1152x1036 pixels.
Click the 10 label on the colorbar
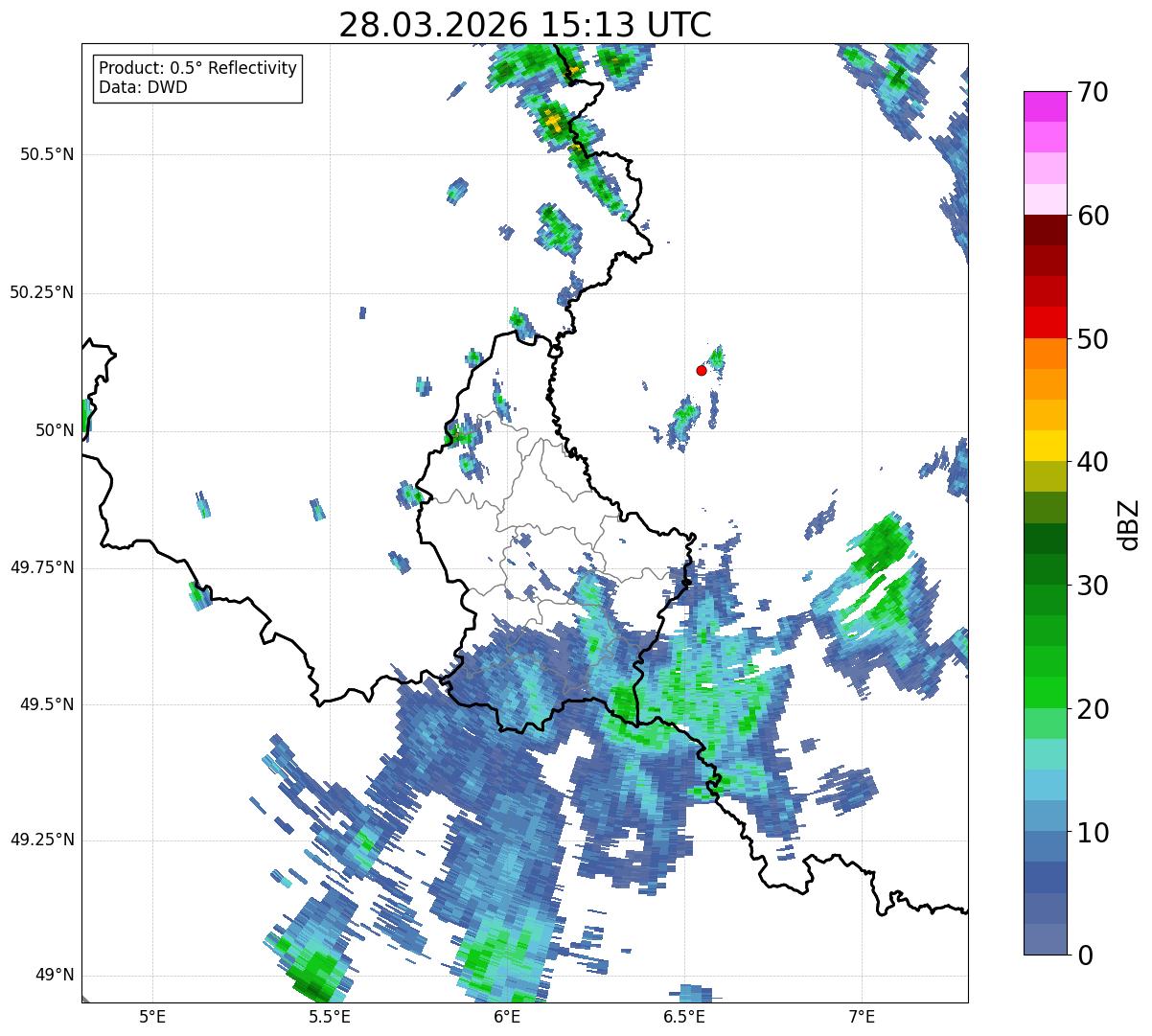tap(1093, 833)
